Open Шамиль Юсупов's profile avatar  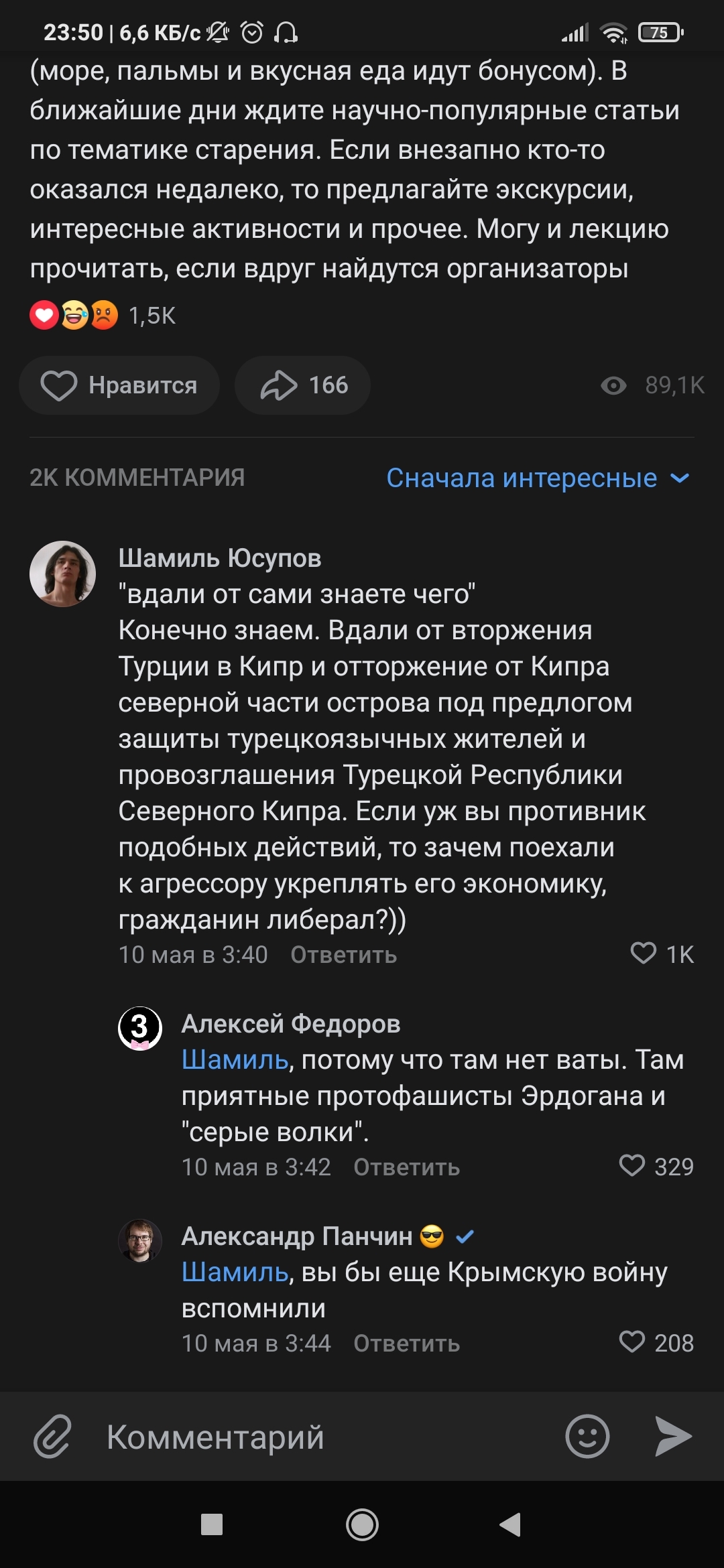coord(63,574)
